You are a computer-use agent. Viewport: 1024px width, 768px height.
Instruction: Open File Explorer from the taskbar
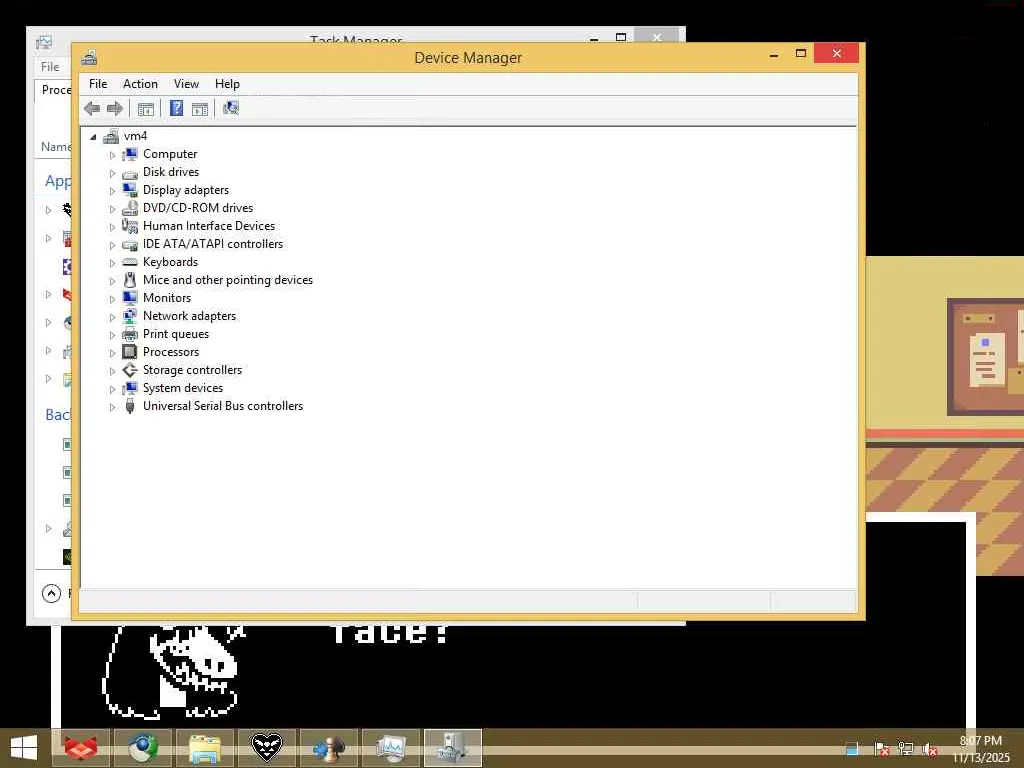point(205,748)
